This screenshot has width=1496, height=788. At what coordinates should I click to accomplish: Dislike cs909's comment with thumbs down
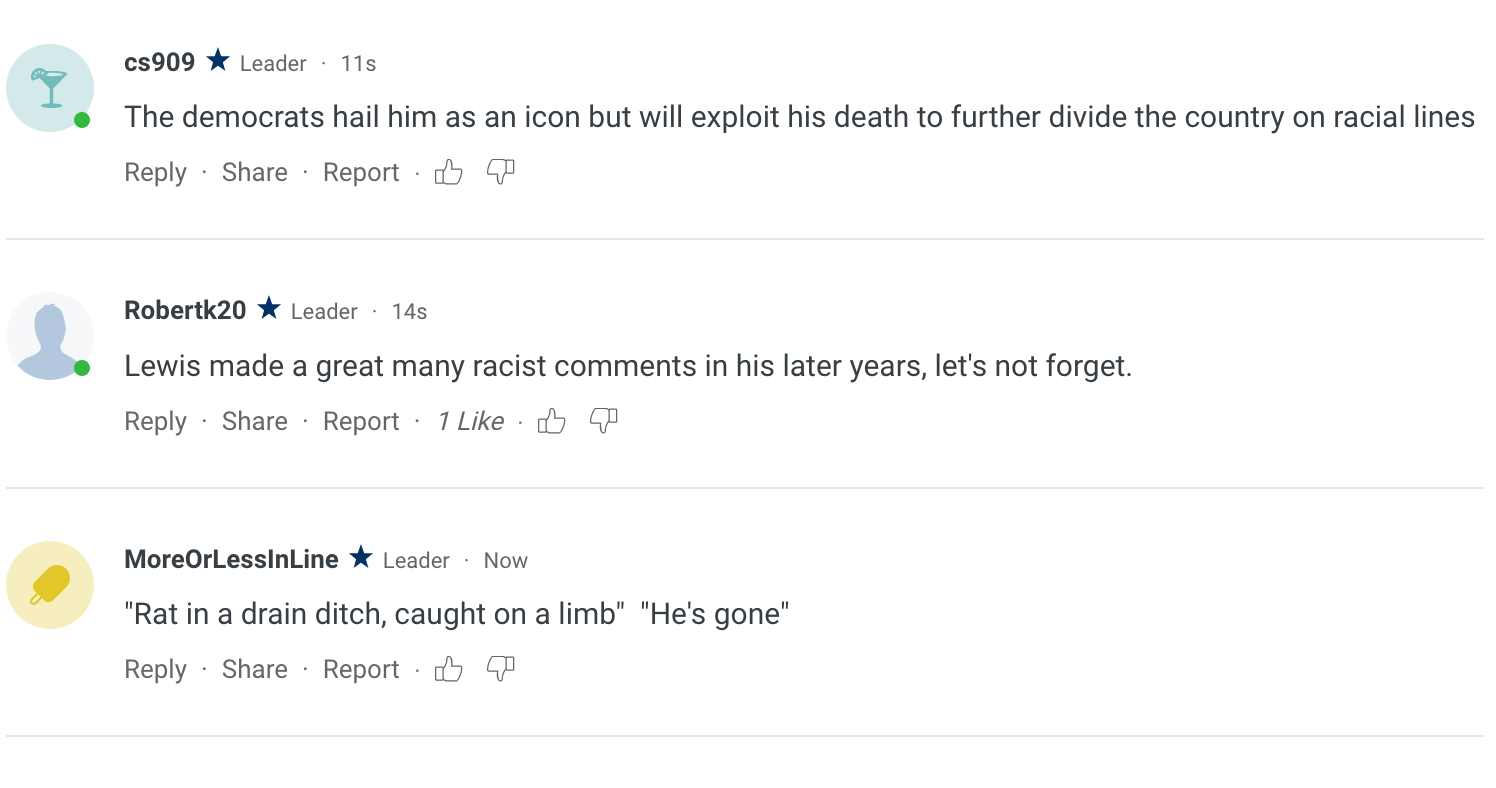point(500,173)
